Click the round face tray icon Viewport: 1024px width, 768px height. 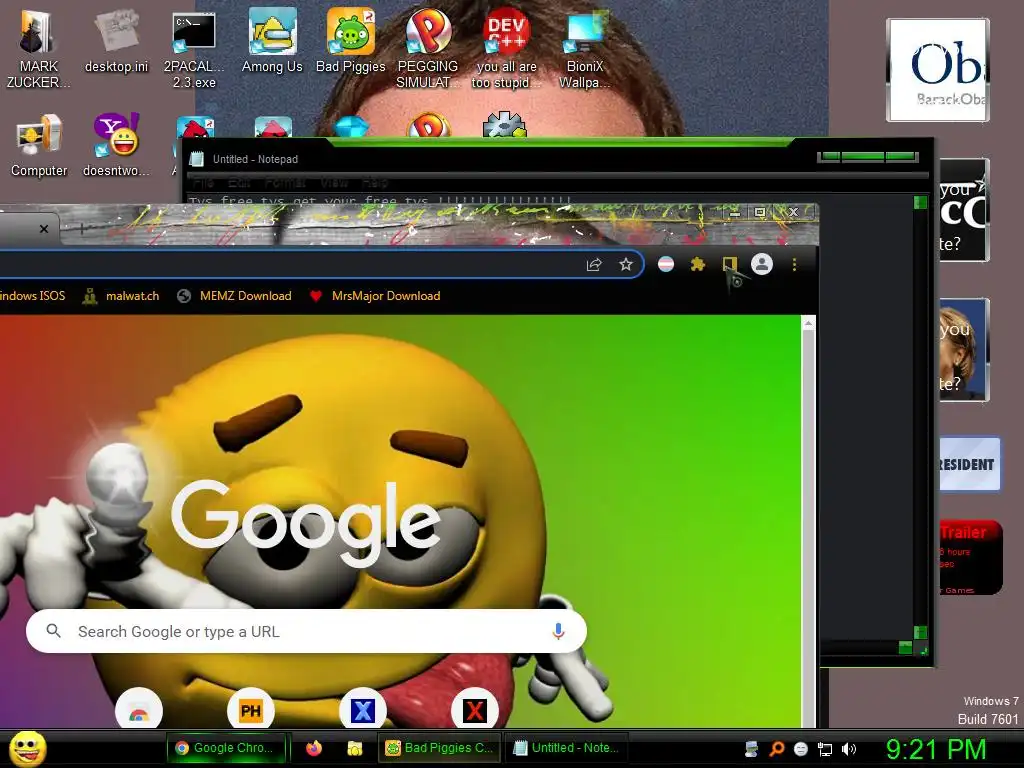(x=801, y=749)
